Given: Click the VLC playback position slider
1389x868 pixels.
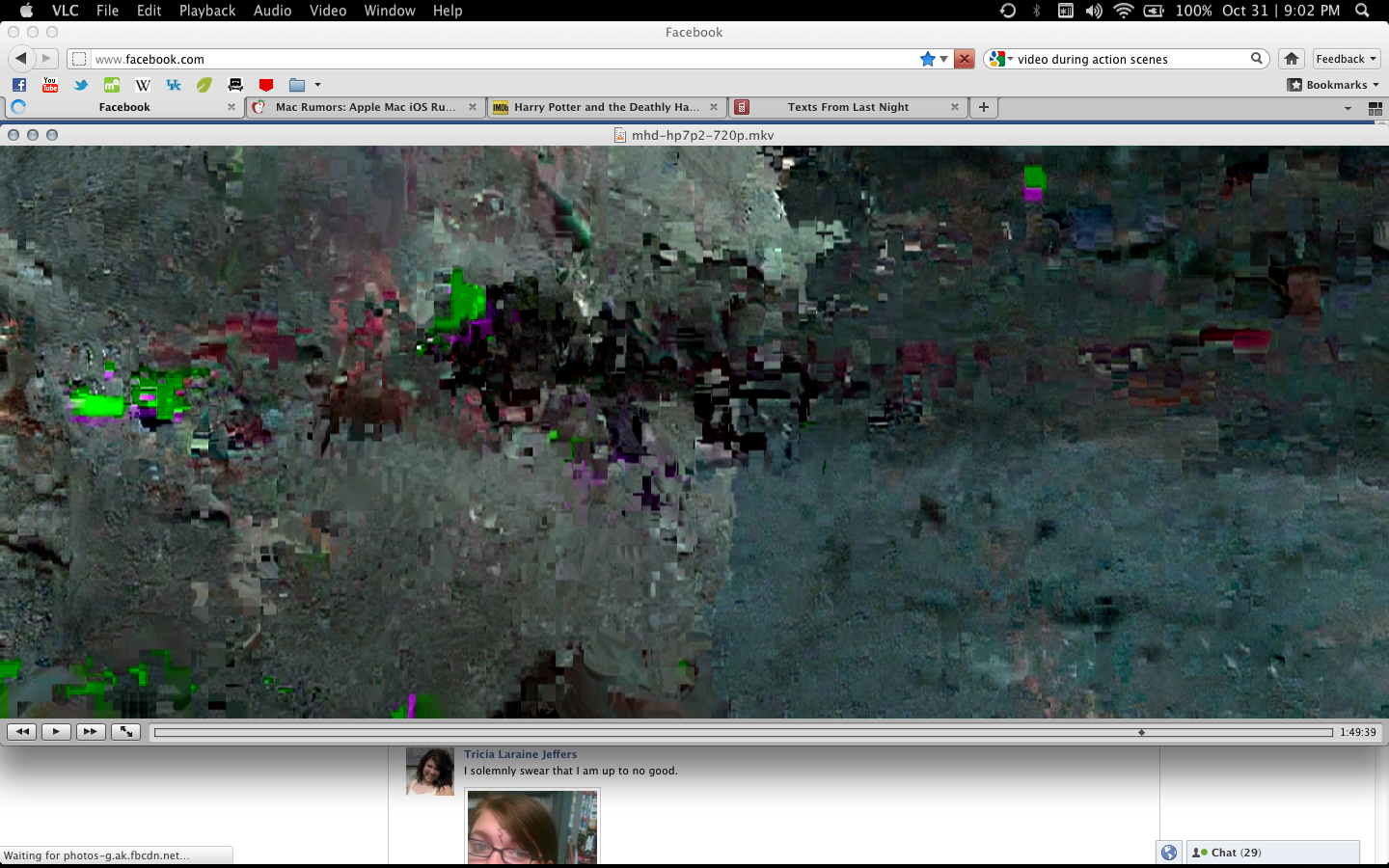Looking at the screenshot, I should 743,732.
